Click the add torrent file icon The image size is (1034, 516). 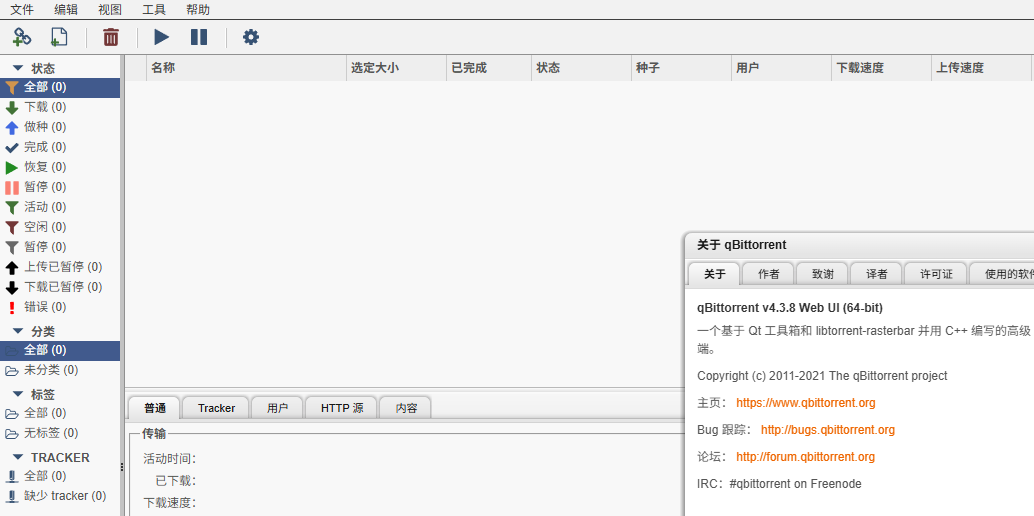pyautogui.click(x=59, y=37)
